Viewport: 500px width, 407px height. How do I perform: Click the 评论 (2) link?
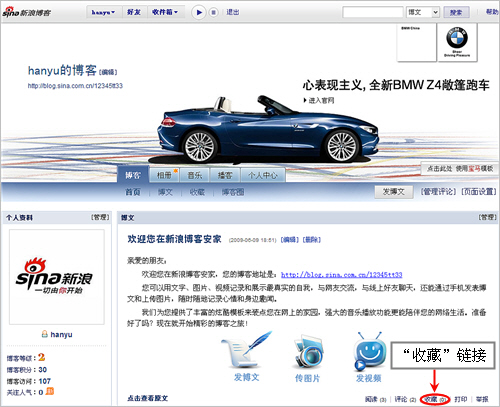pyautogui.click(x=405, y=399)
